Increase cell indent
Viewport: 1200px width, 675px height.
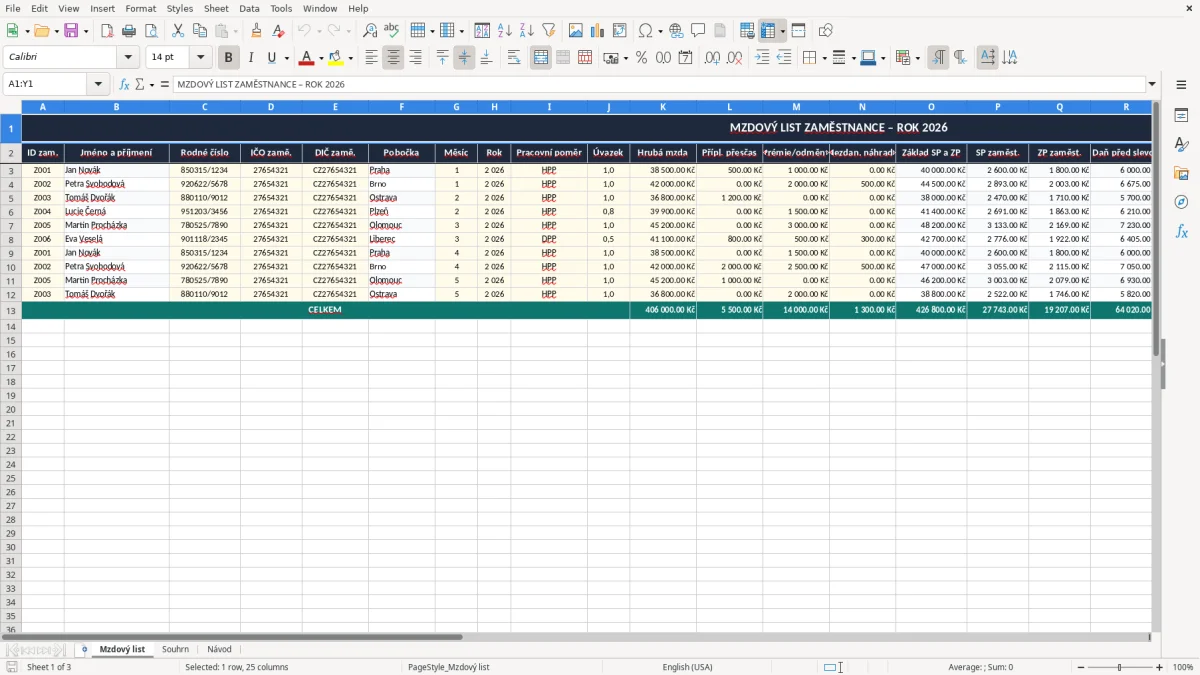click(x=762, y=58)
